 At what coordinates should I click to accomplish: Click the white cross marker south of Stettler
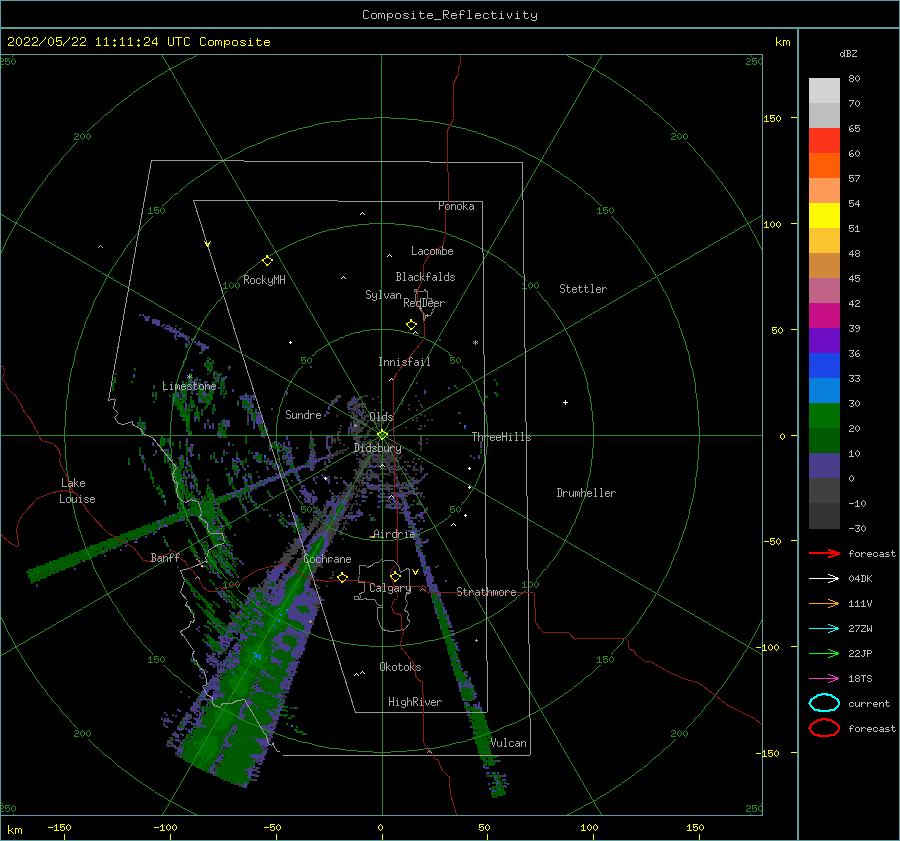click(x=565, y=402)
